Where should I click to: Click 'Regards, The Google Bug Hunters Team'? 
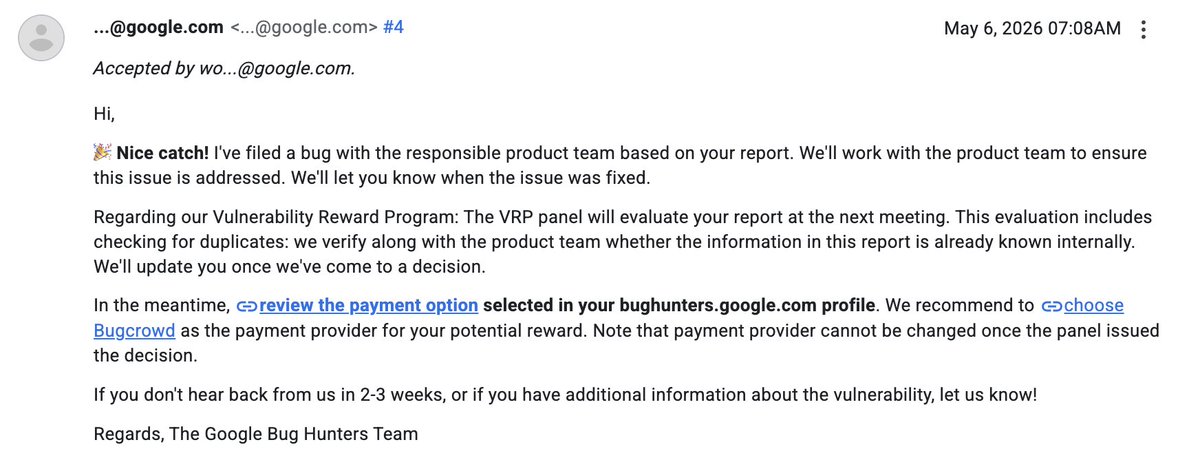click(256, 434)
